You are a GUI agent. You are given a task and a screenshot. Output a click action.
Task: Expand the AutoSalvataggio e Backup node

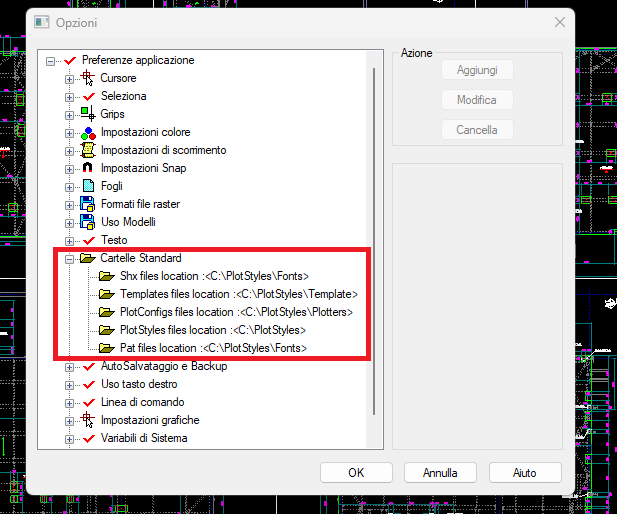[x=70, y=366]
